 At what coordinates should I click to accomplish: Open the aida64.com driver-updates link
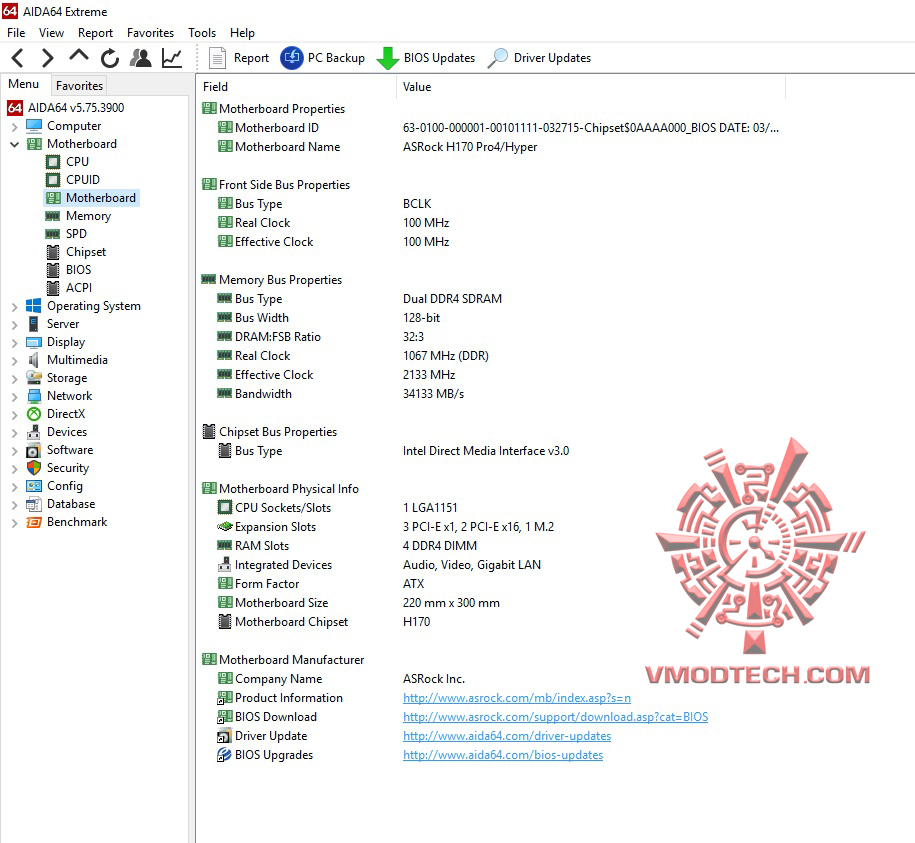(507, 736)
